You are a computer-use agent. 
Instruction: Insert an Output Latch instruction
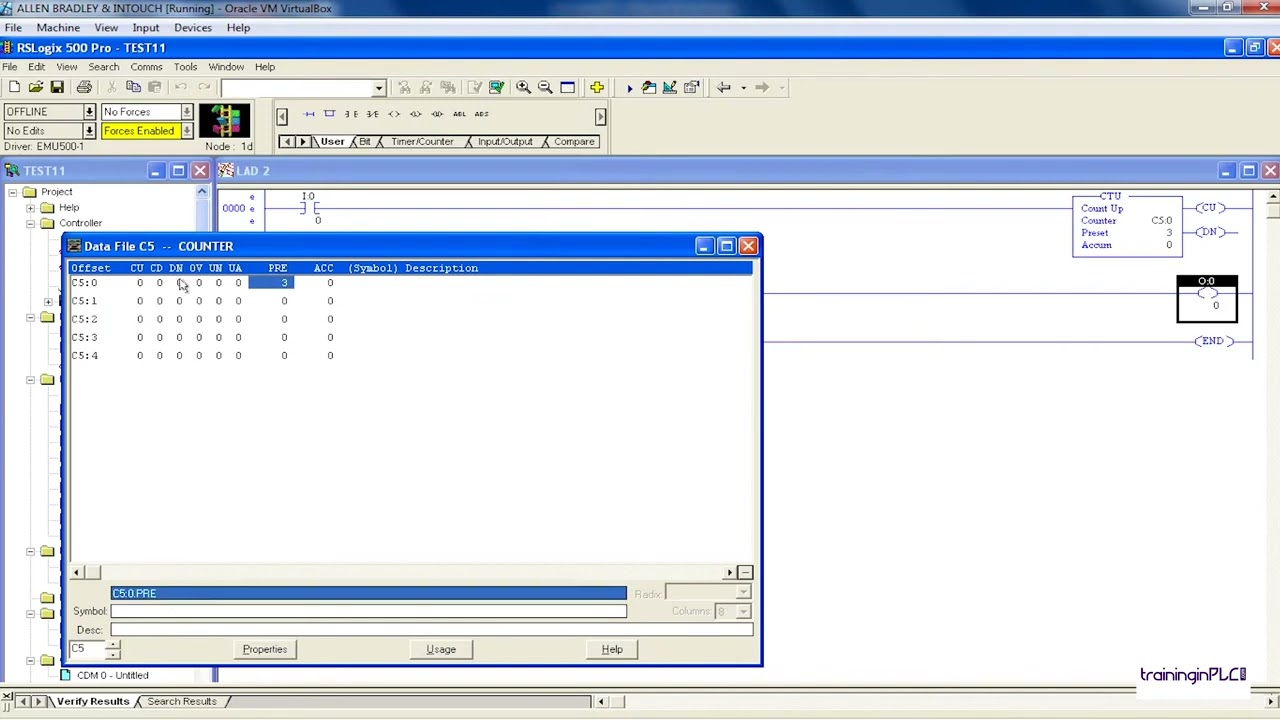[416, 114]
